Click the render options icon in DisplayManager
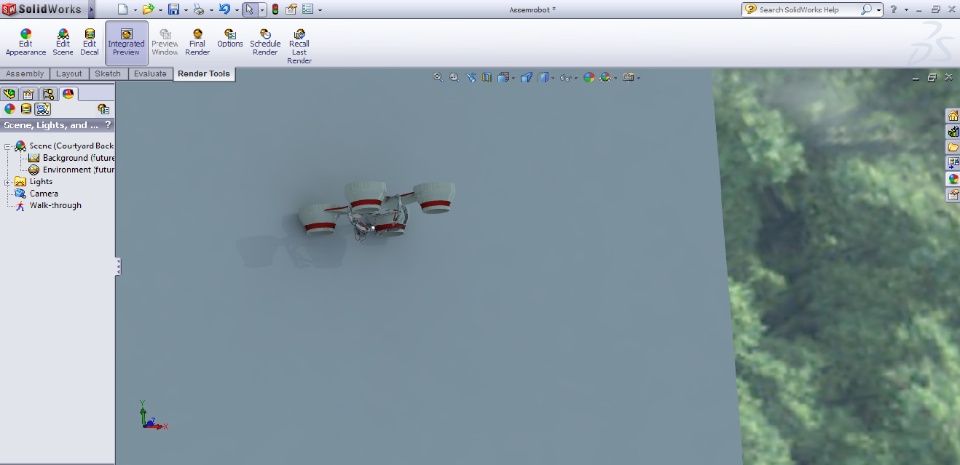Screen dimensions: 960x465 click(x=103, y=109)
